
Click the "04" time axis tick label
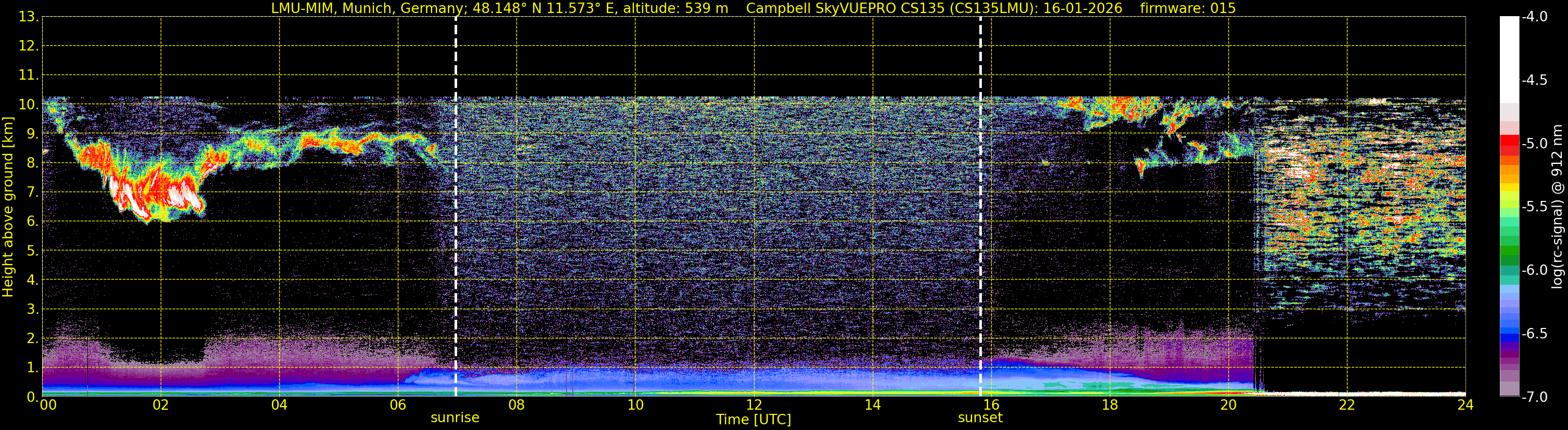tap(279, 406)
